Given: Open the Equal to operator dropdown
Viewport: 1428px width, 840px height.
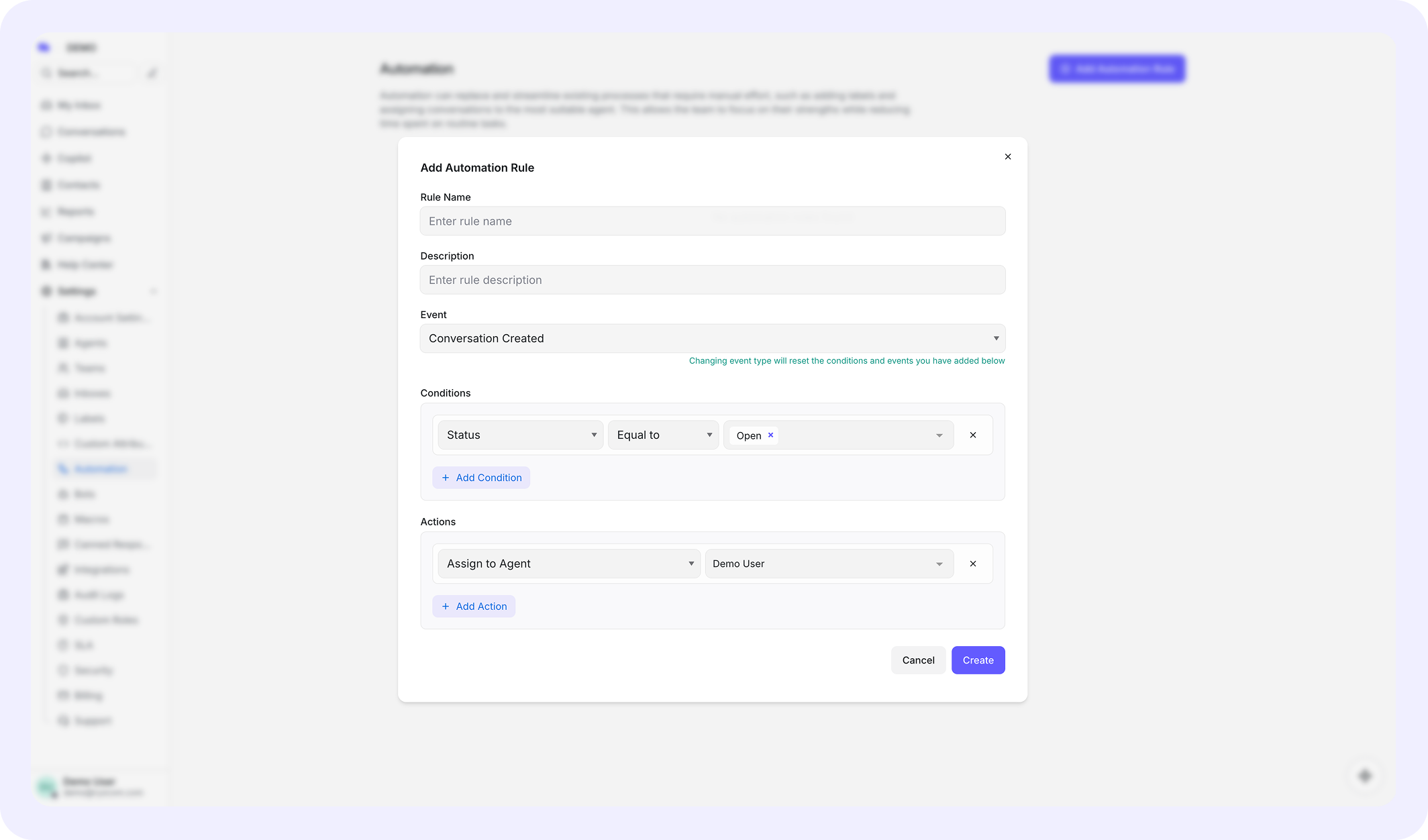Looking at the screenshot, I should pyautogui.click(x=662, y=435).
